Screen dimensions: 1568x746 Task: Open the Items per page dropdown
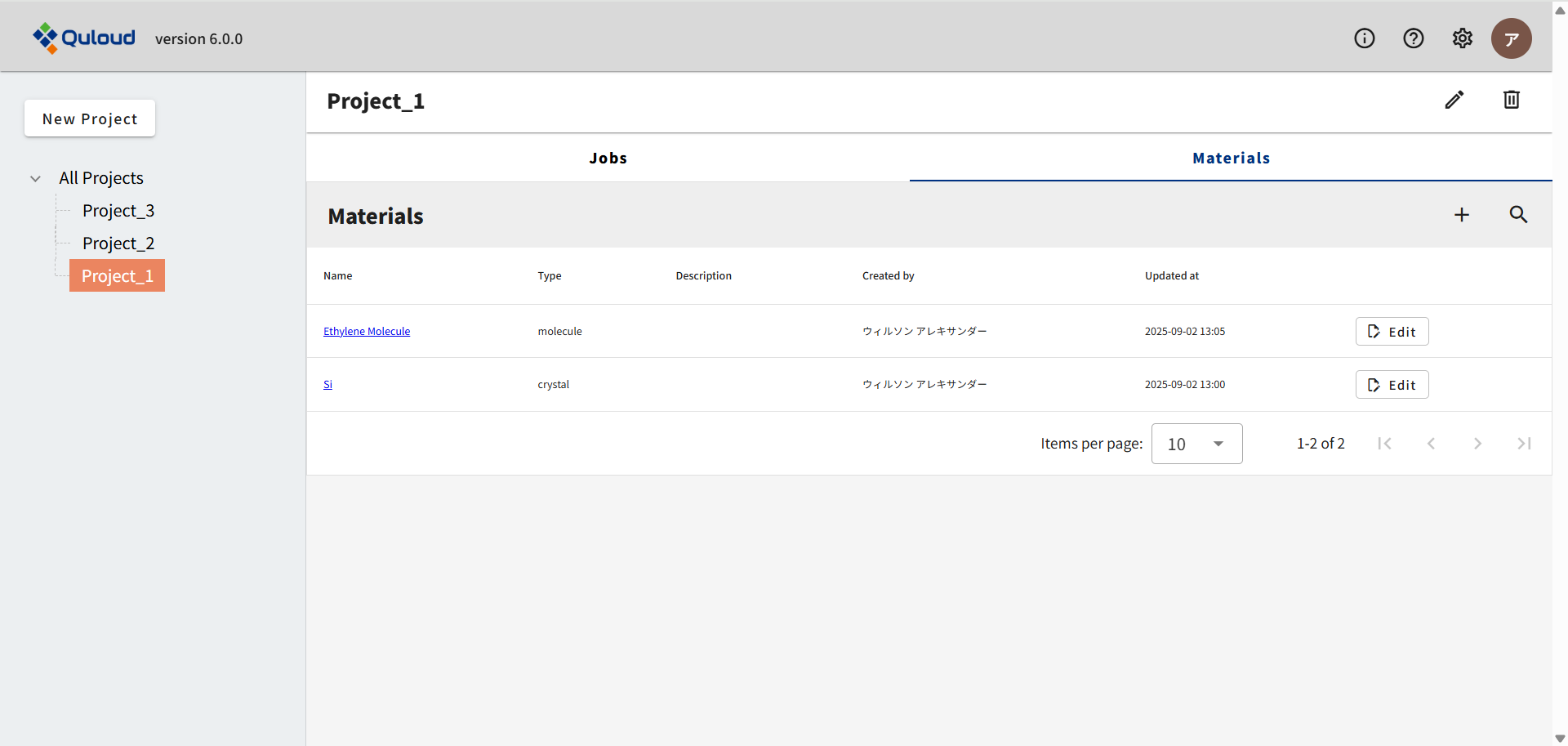click(1196, 444)
